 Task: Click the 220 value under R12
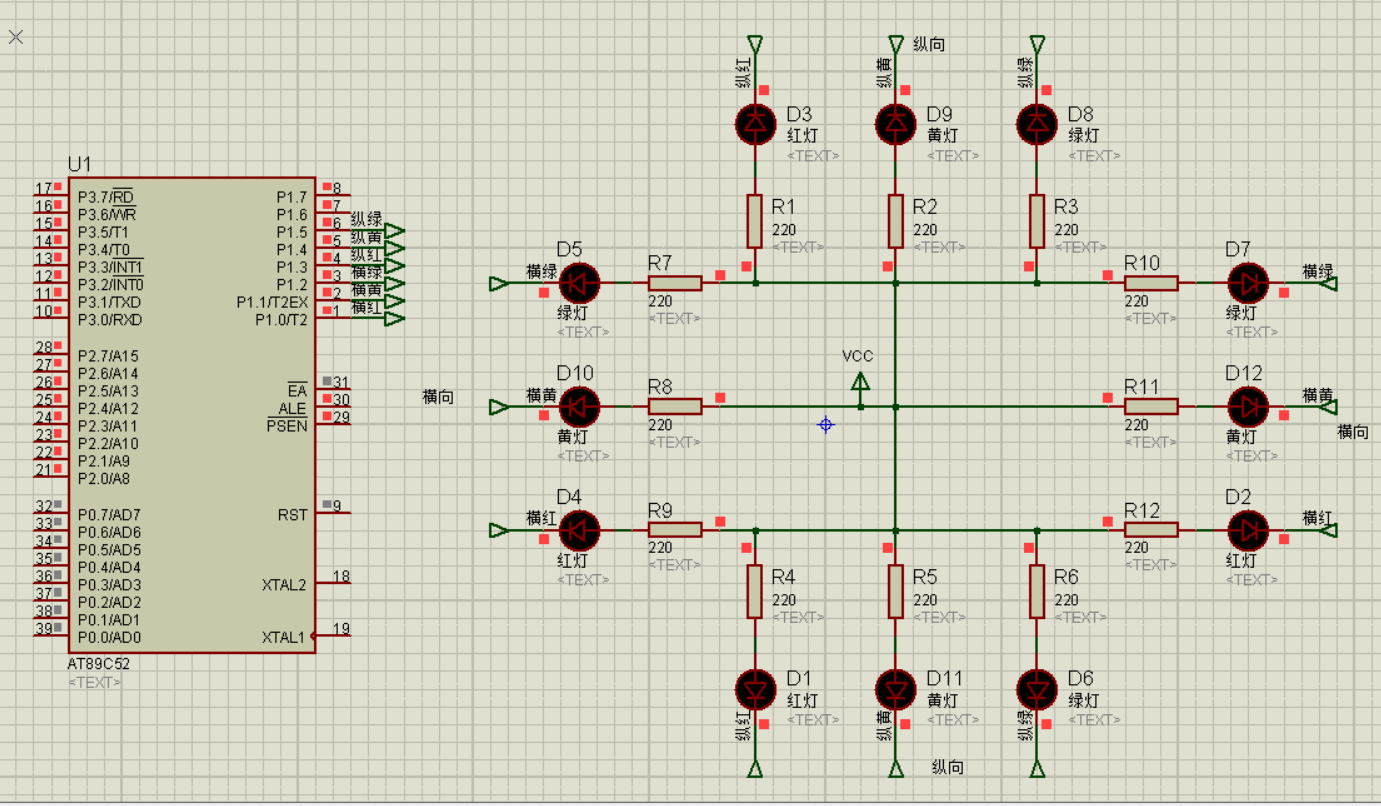click(1136, 547)
